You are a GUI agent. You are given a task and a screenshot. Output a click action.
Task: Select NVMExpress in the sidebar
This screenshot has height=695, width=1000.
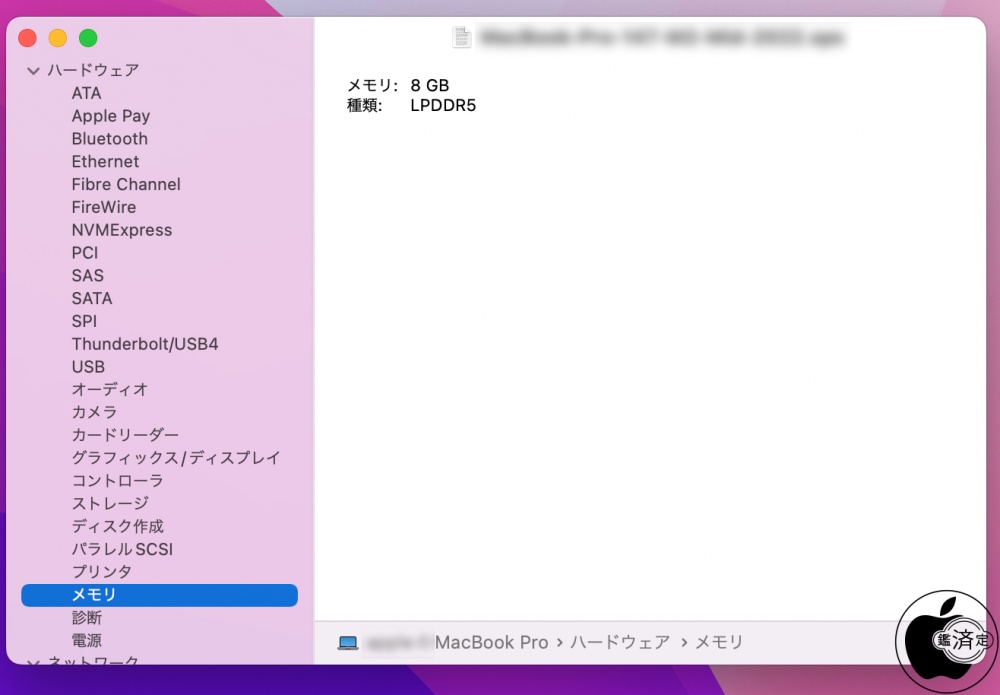tap(122, 230)
